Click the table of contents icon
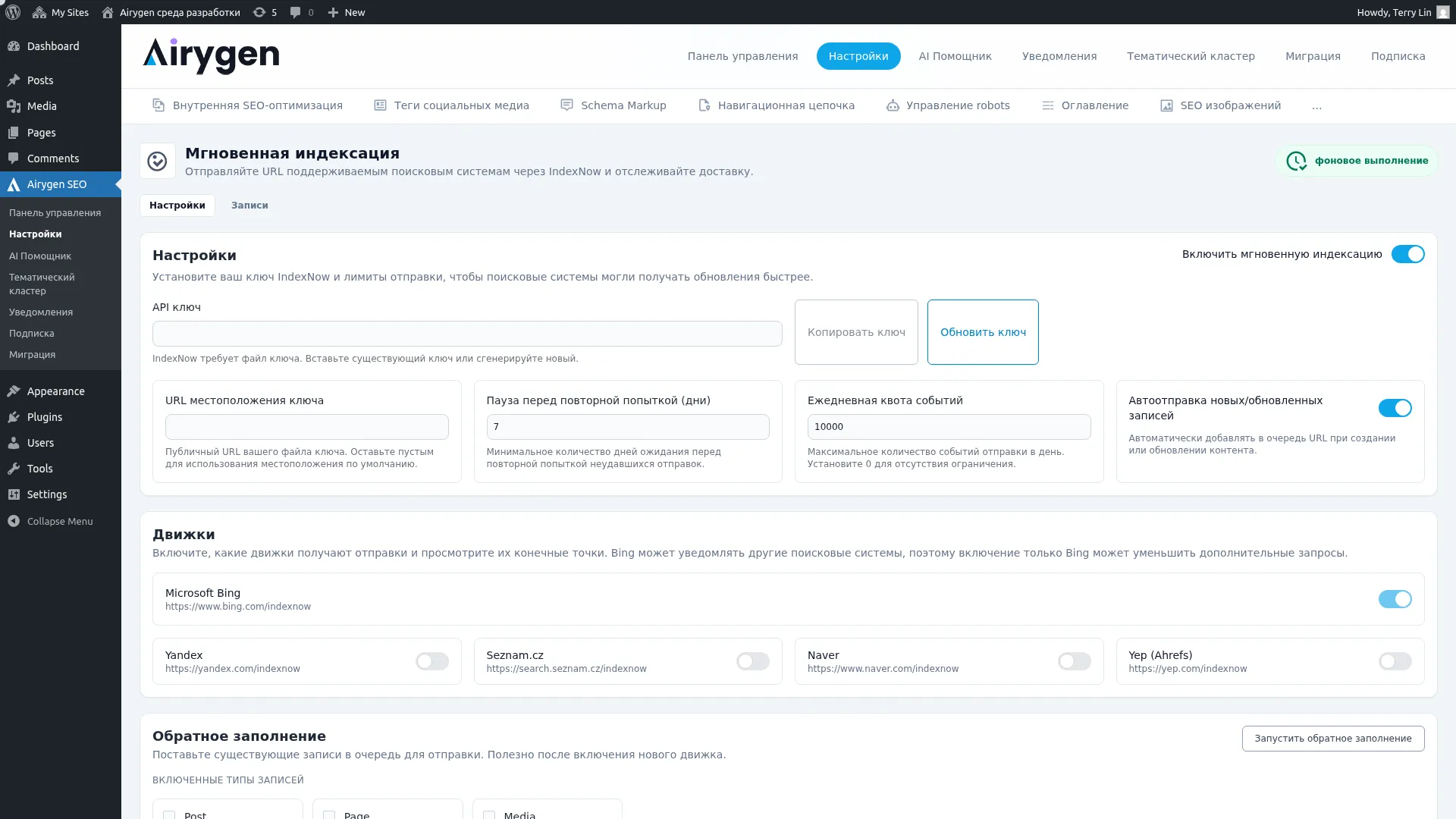This screenshot has height=819, width=1456. 1047,105
